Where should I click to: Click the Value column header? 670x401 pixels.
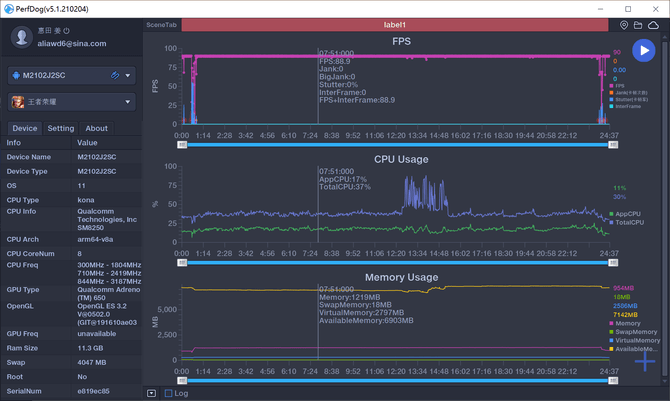[87, 143]
